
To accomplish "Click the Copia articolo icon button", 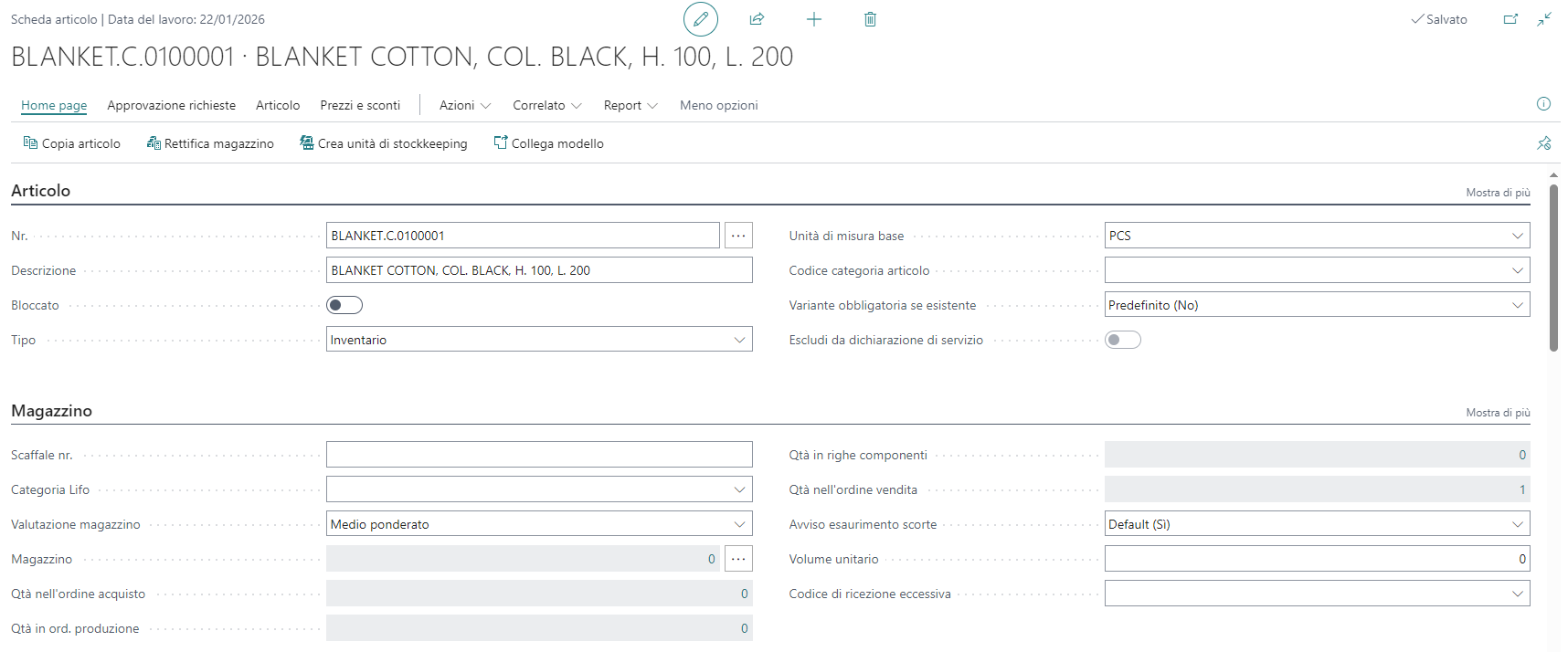I will [x=71, y=143].
